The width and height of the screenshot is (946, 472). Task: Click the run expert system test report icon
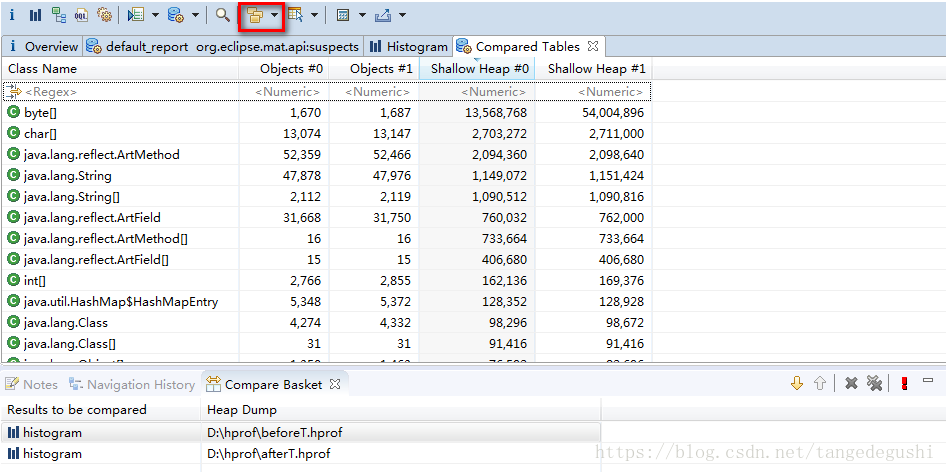pyautogui.click(x=136, y=15)
